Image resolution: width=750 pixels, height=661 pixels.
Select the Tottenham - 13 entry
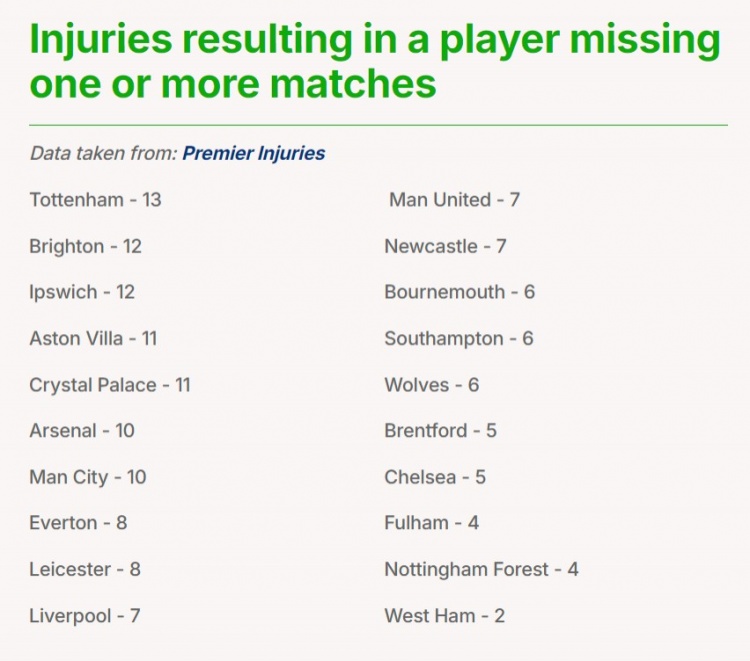pos(95,200)
